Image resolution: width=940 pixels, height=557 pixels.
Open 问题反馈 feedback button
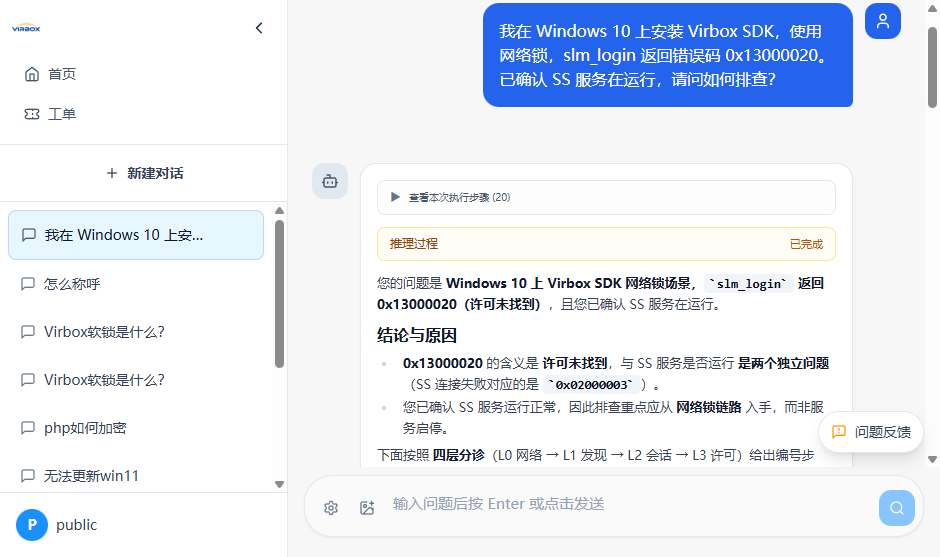coord(870,432)
